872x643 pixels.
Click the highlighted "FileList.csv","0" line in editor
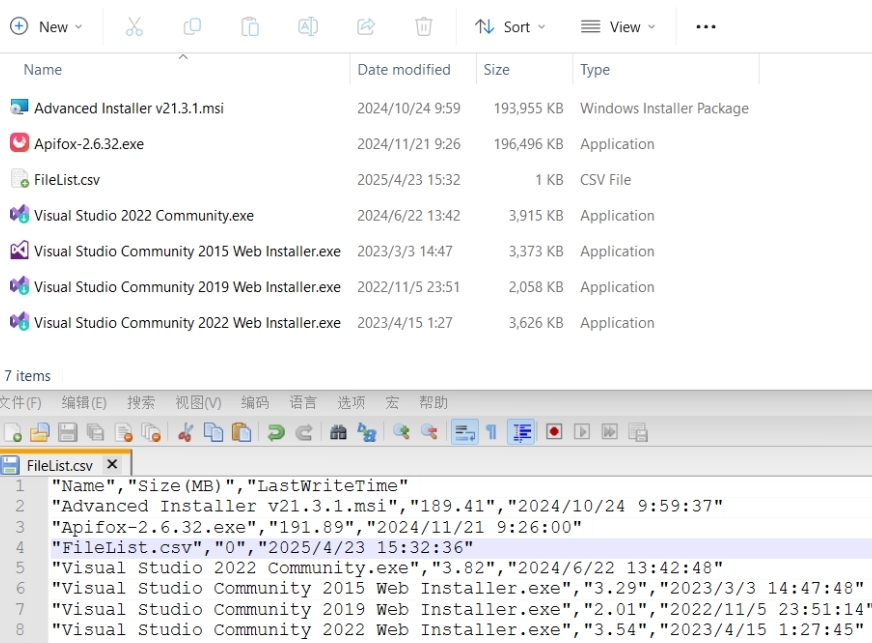tap(262, 547)
